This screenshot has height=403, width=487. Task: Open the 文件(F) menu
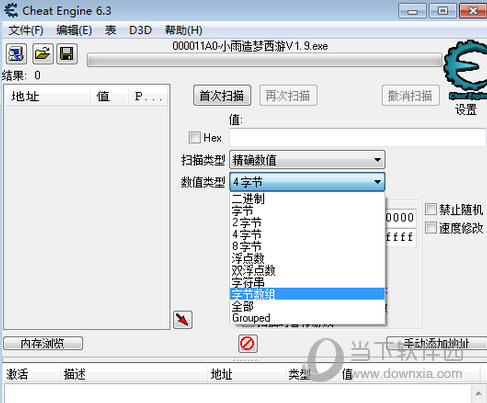coord(26,30)
